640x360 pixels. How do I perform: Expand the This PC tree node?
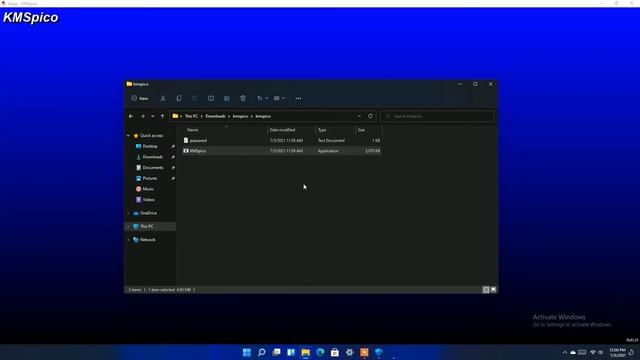click(129, 227)
